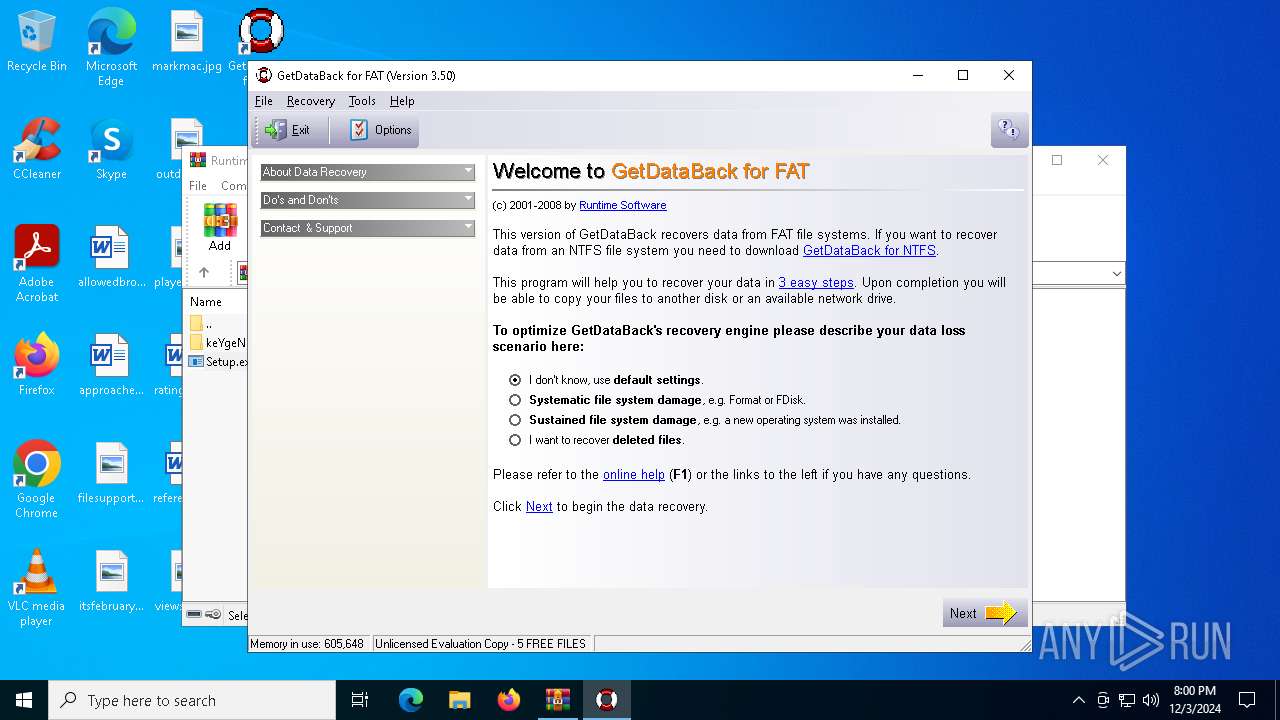Open Firefox desktop shortcut

37,366
